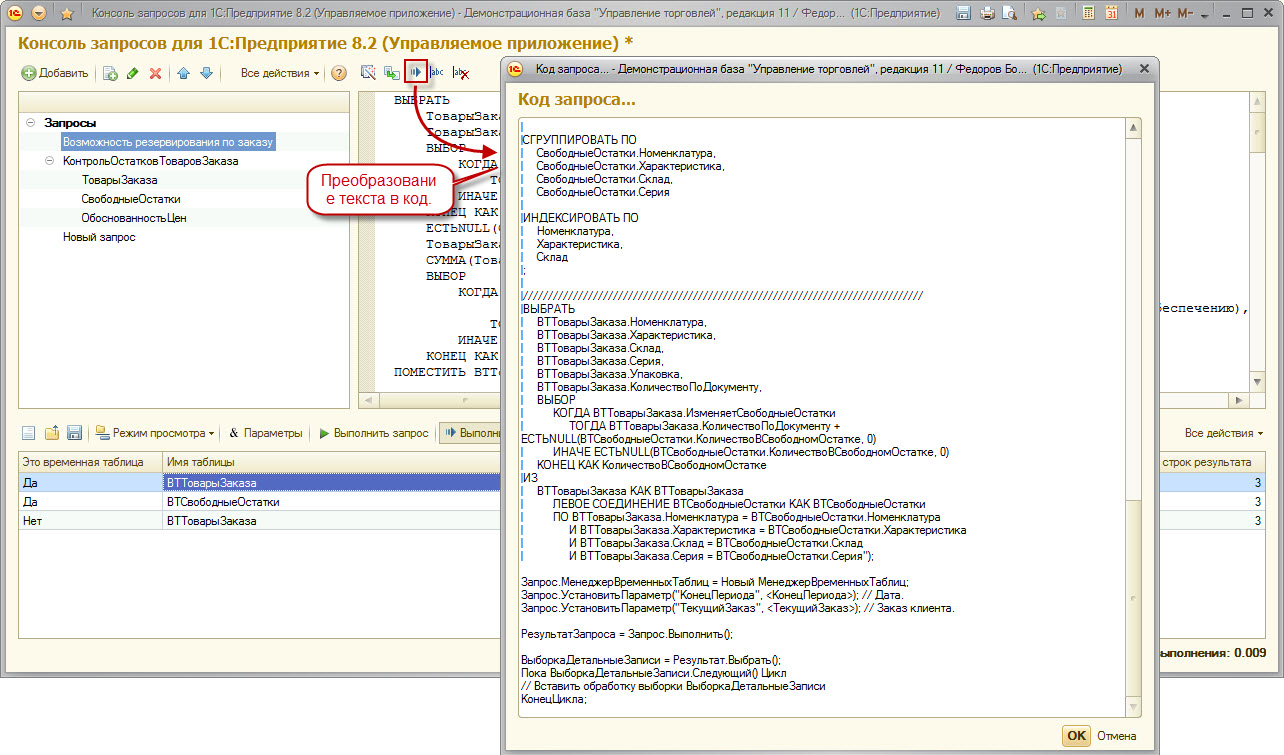Click Отмена in the Код запроса dialog
1284x755 pixels.
click(1117, 736)
